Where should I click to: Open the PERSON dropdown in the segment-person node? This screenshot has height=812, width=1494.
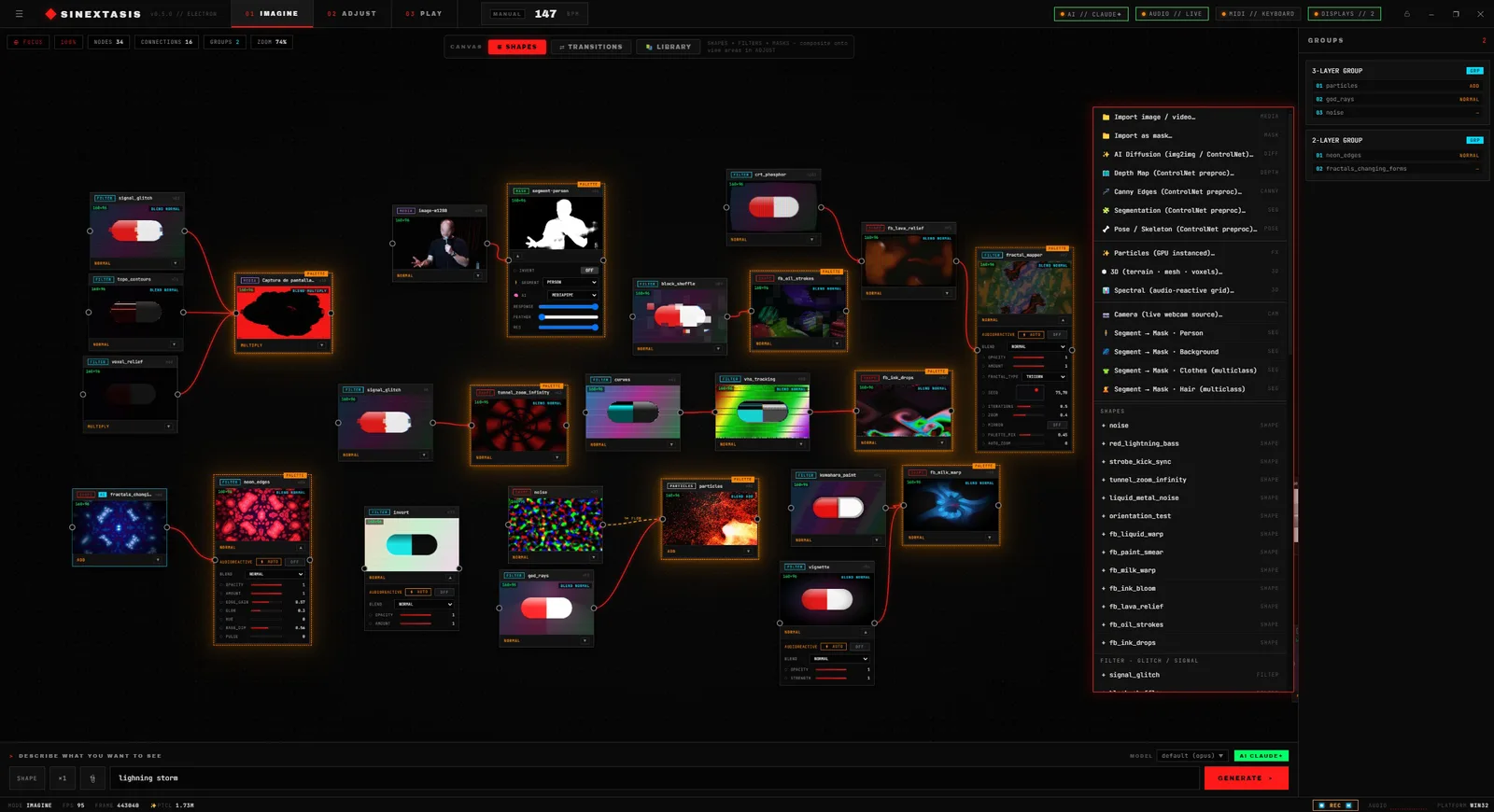[x=571, y=282]
